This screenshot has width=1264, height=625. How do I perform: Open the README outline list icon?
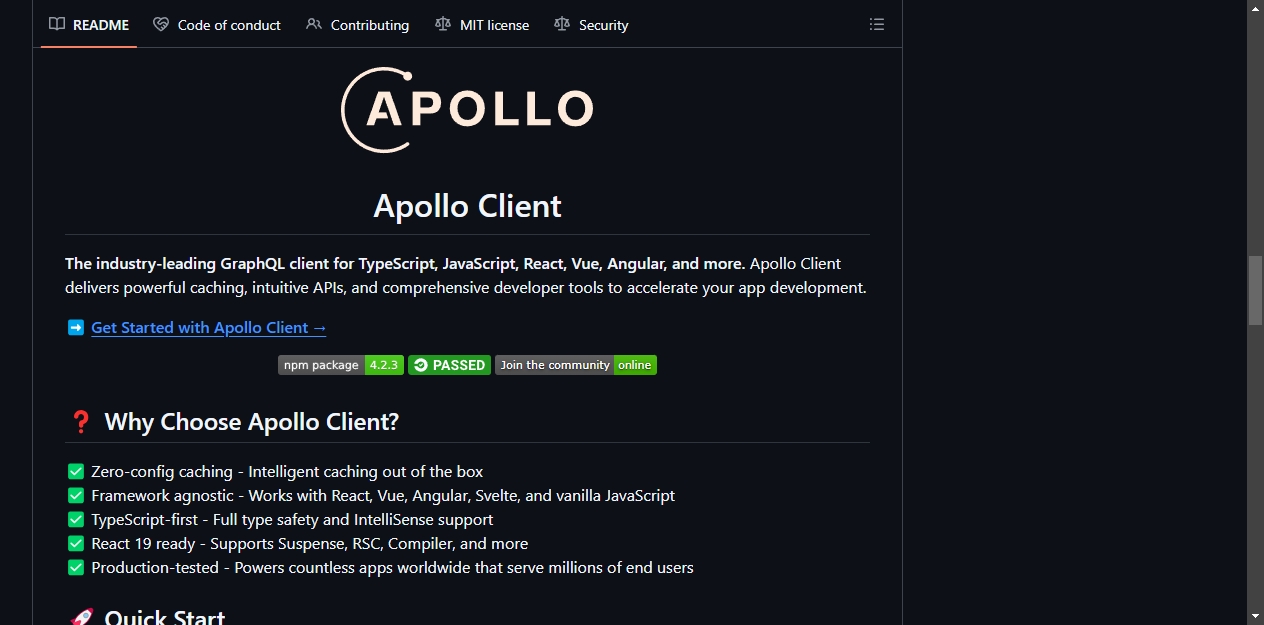coord(877,24)
